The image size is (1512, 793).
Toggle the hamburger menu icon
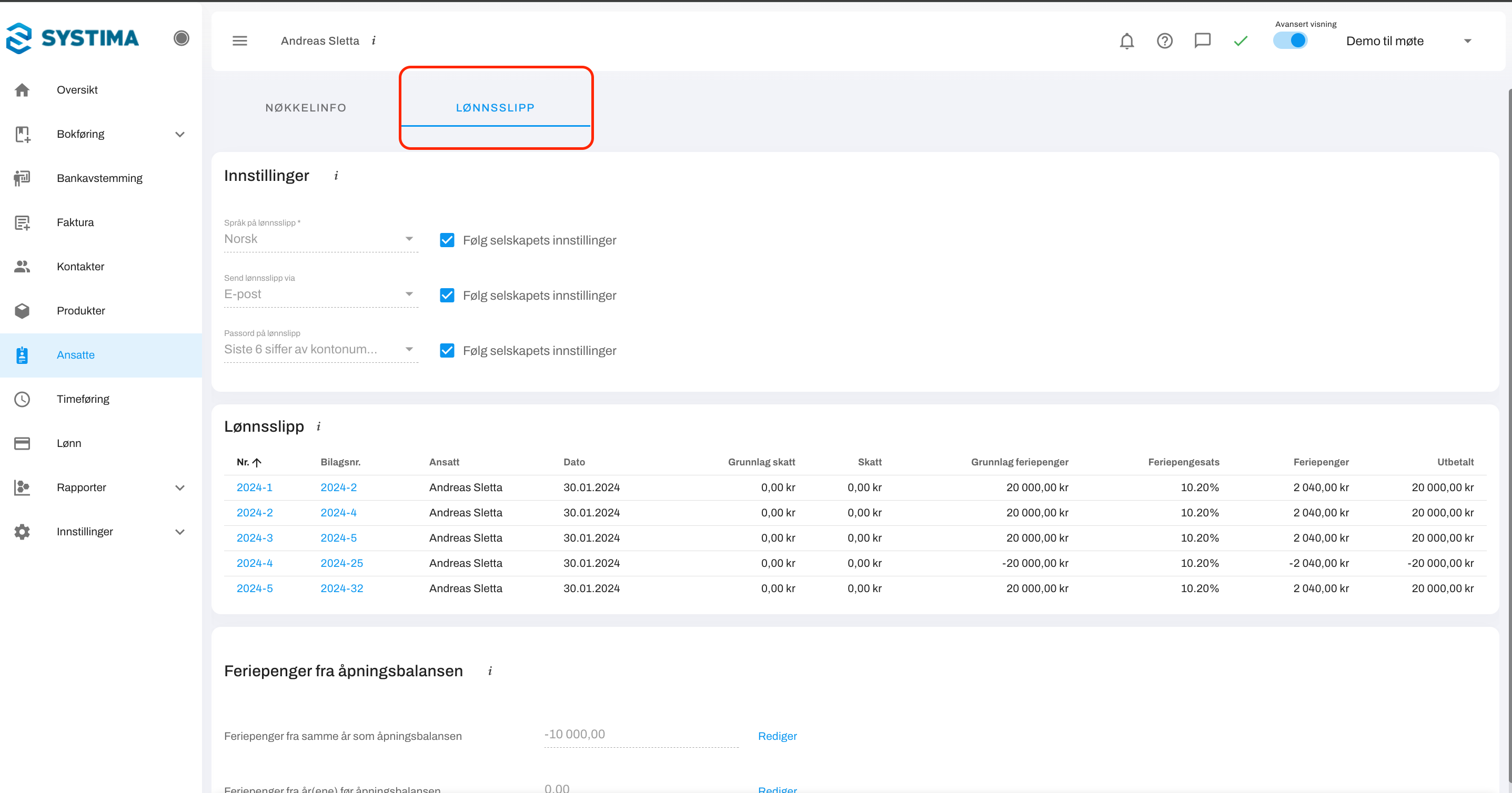click(239, 41)
